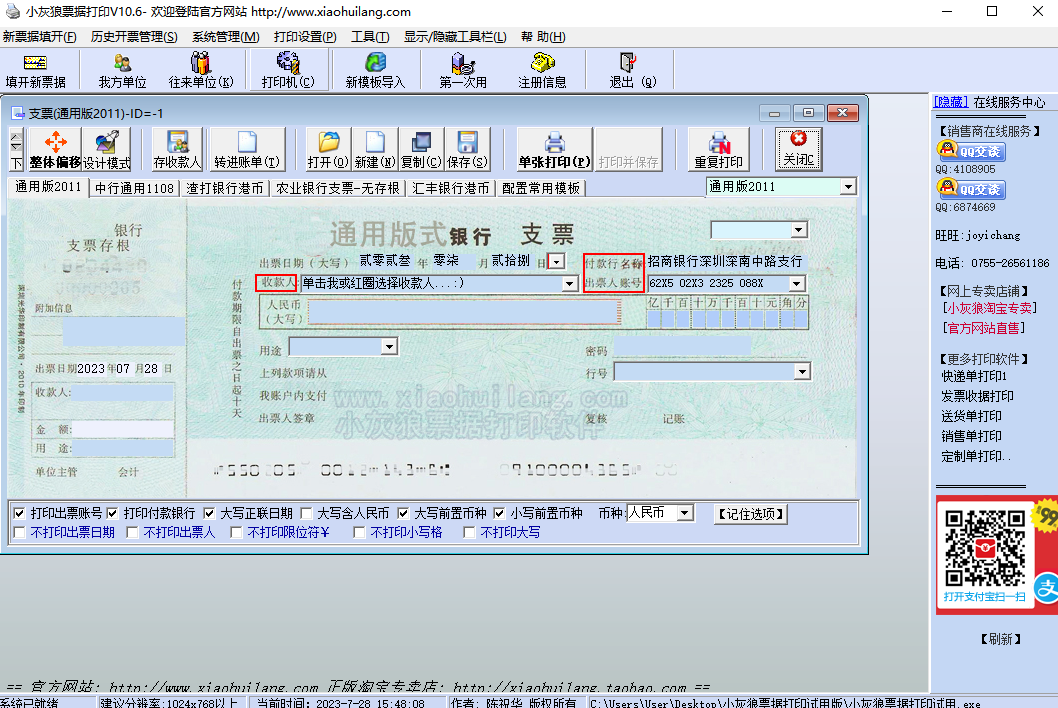Switch to 设计模式 design tool
Viewport: 1058px width, 708px height.
pos(107,149)
